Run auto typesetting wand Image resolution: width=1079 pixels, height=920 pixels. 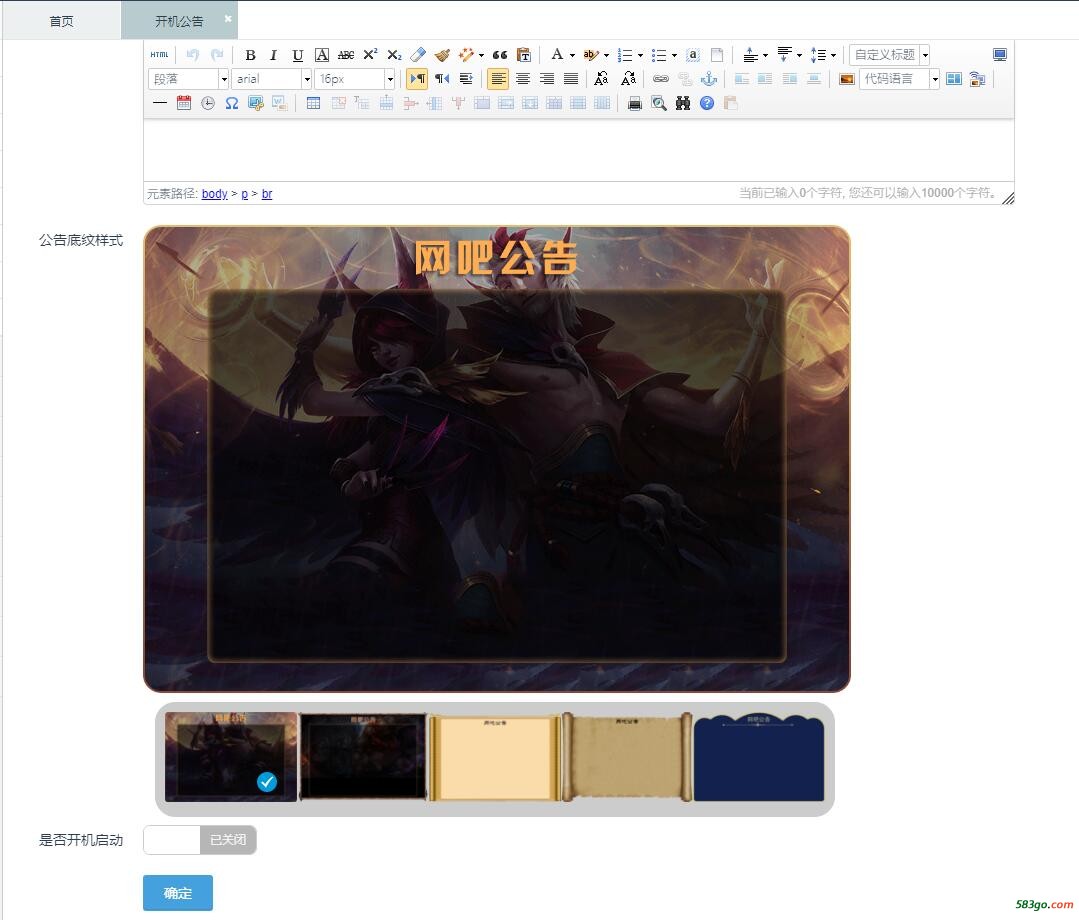[x=466, y=55]
